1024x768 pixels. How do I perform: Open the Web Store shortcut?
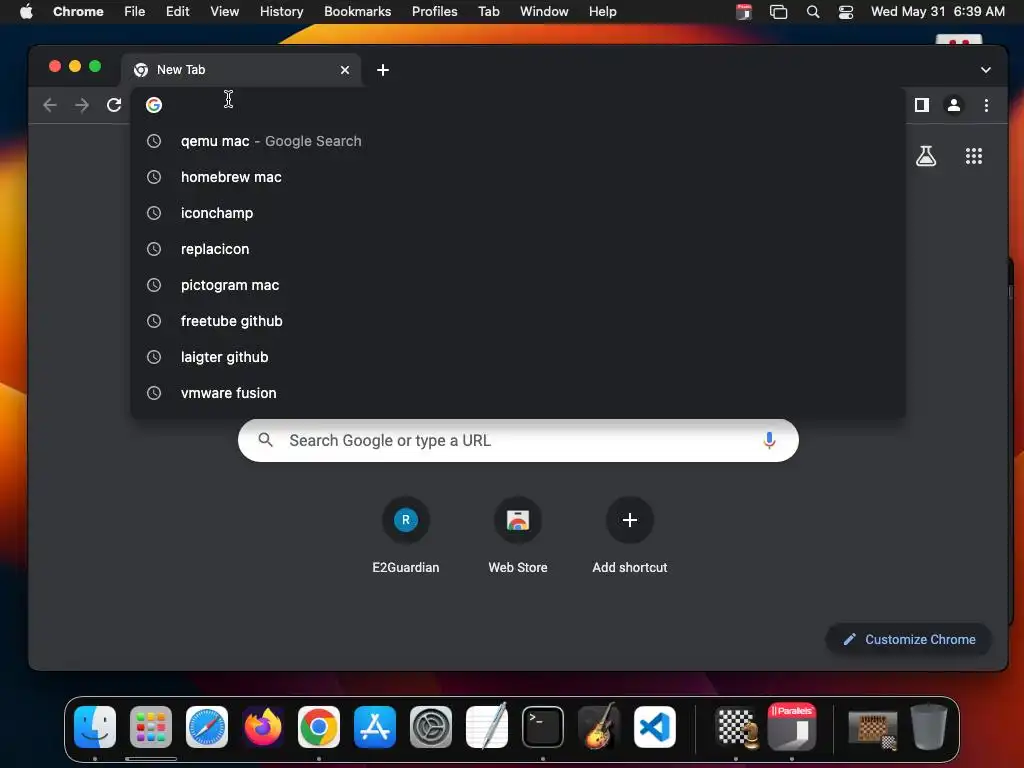[518, 536]
